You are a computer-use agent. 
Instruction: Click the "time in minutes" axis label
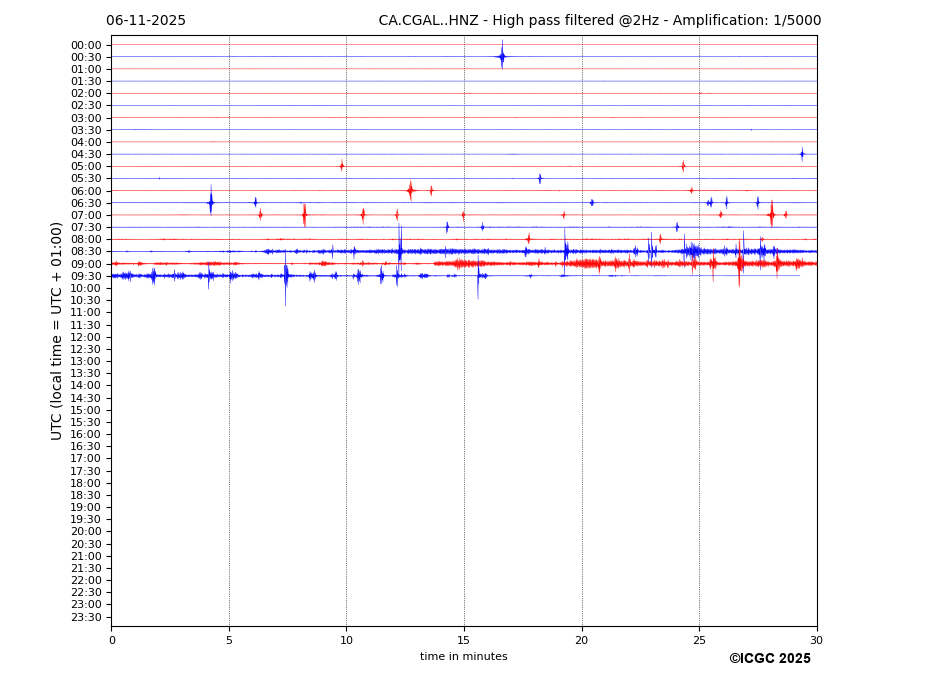pyautogui.click(x=463, y=657)
